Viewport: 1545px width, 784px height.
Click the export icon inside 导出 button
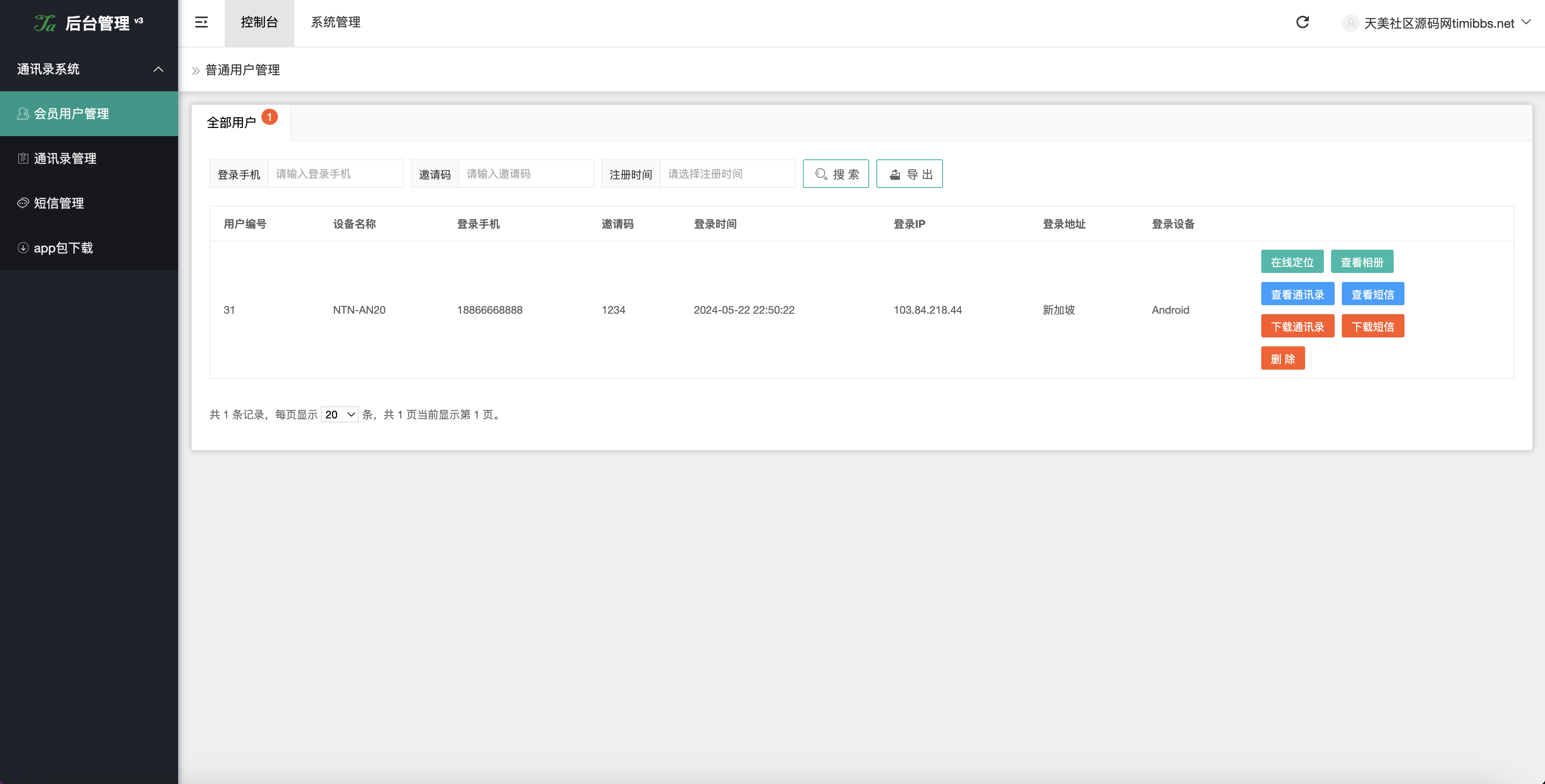pos(895,173)
